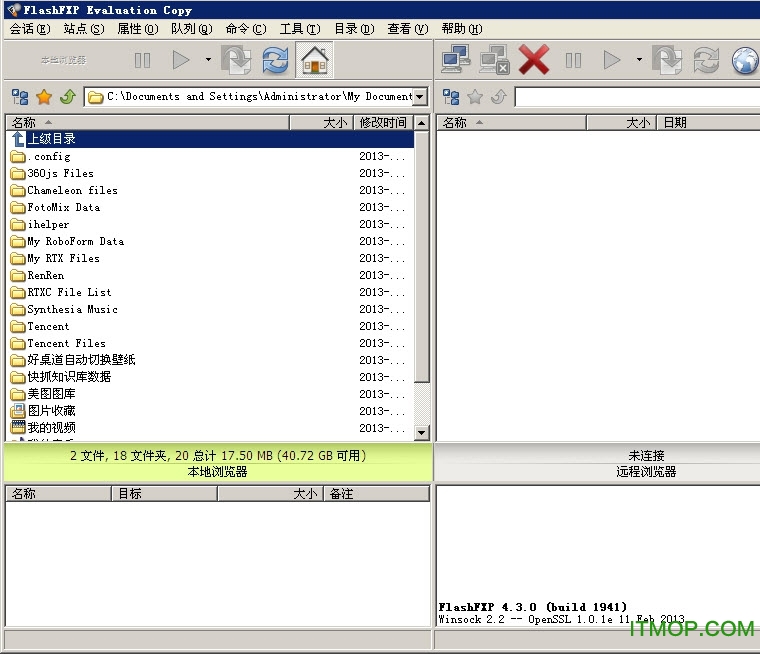
Task: Click the local pane play/transfer icon
Action: [181, 60]
